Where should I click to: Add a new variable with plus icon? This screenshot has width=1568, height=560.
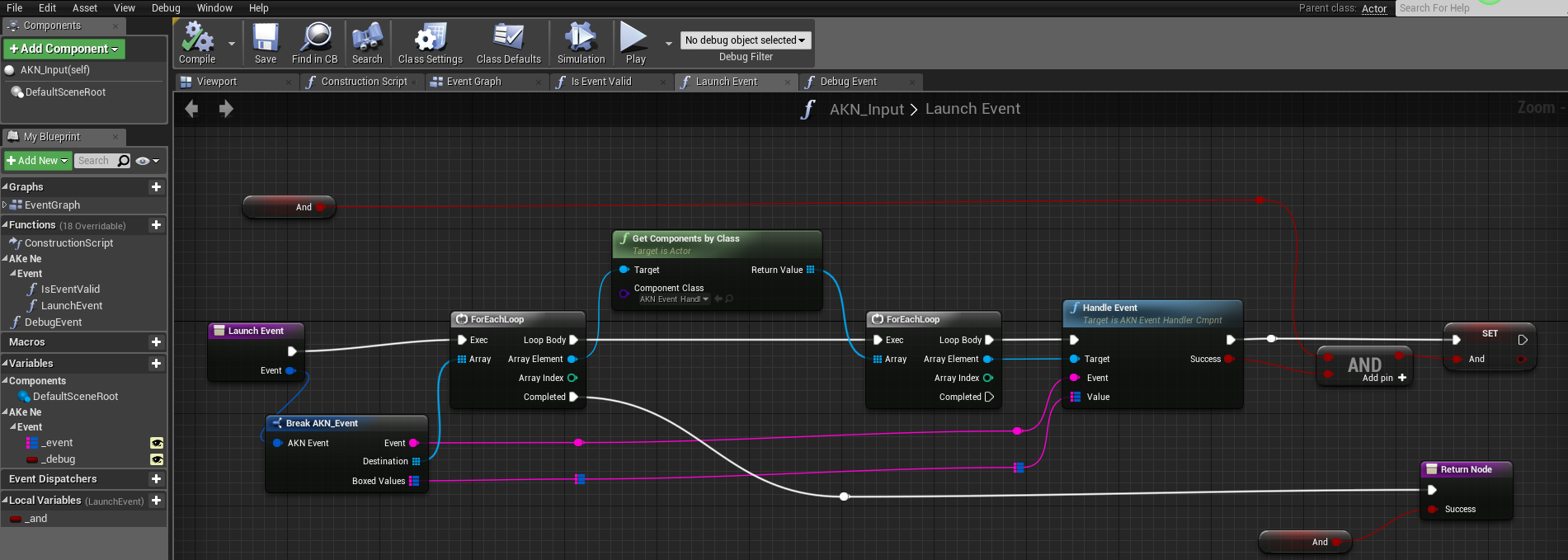coord(156,364)
